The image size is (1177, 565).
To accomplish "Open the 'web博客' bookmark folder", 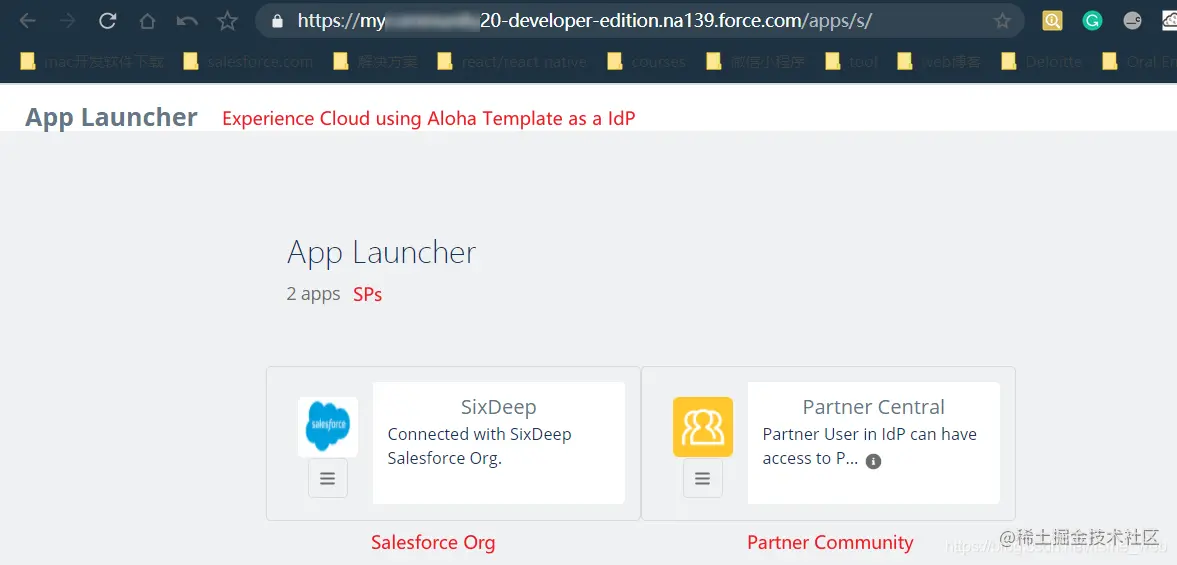I will (x=939, y=62).
